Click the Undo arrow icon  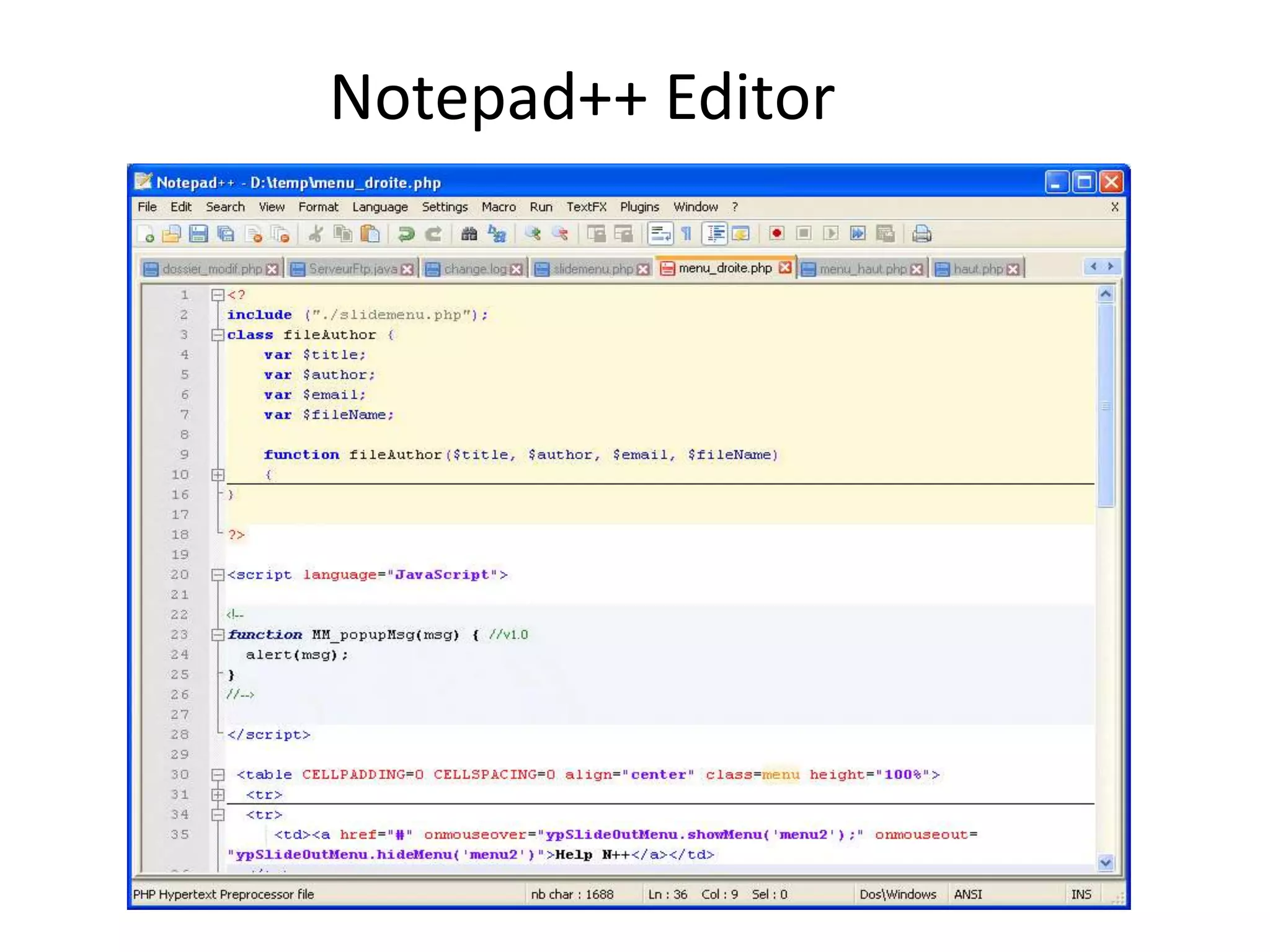(406, 234)
